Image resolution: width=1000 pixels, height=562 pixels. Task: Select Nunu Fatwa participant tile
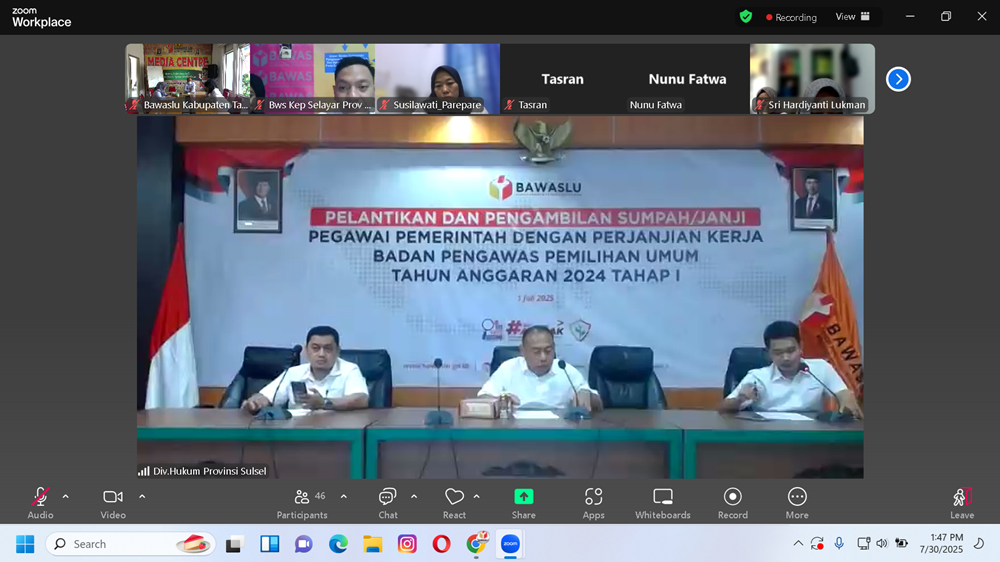click(x=688, y=78)
